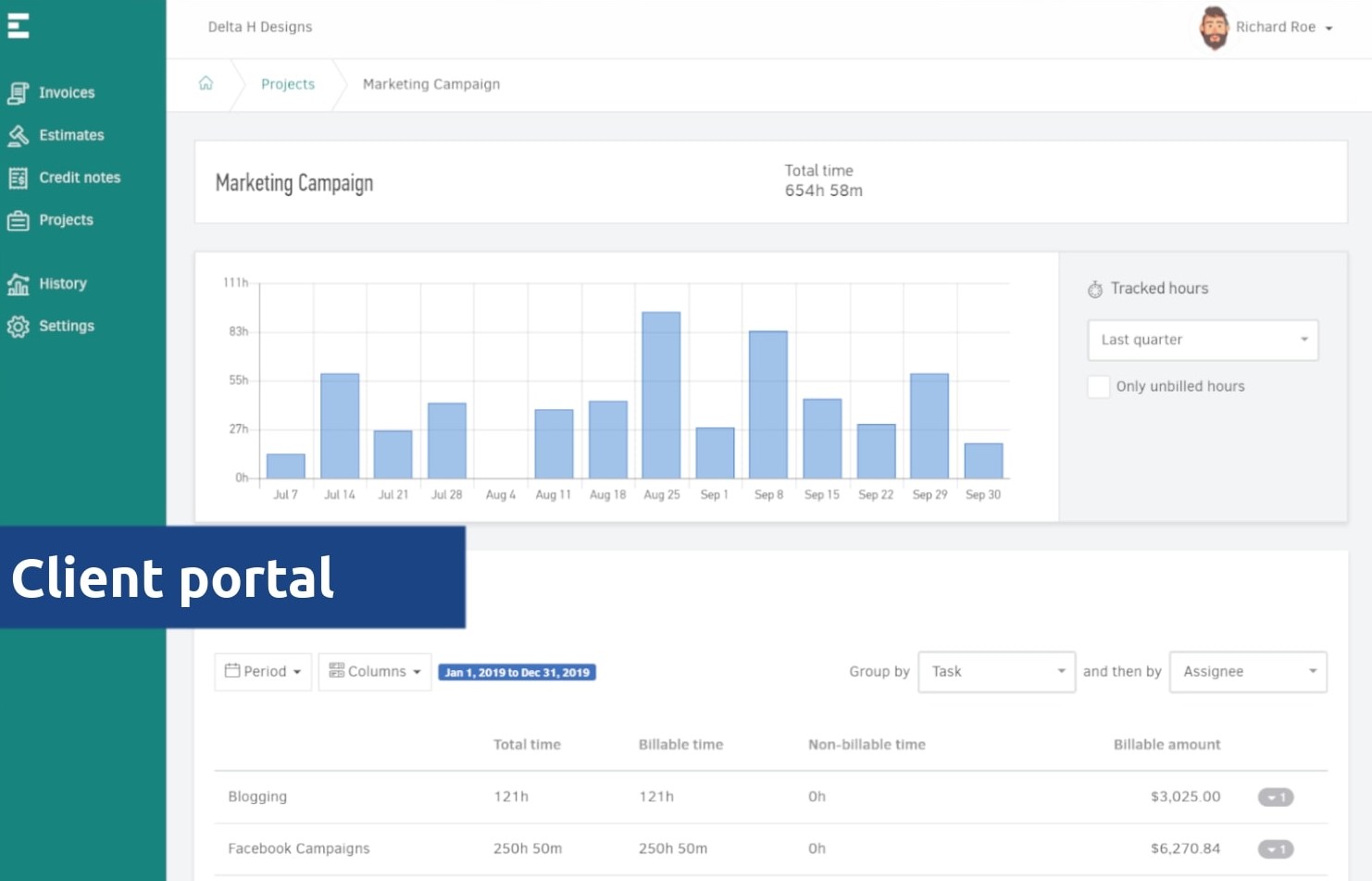
Task: Click the Facebook Campaigns task name
Action: (299, 849)
